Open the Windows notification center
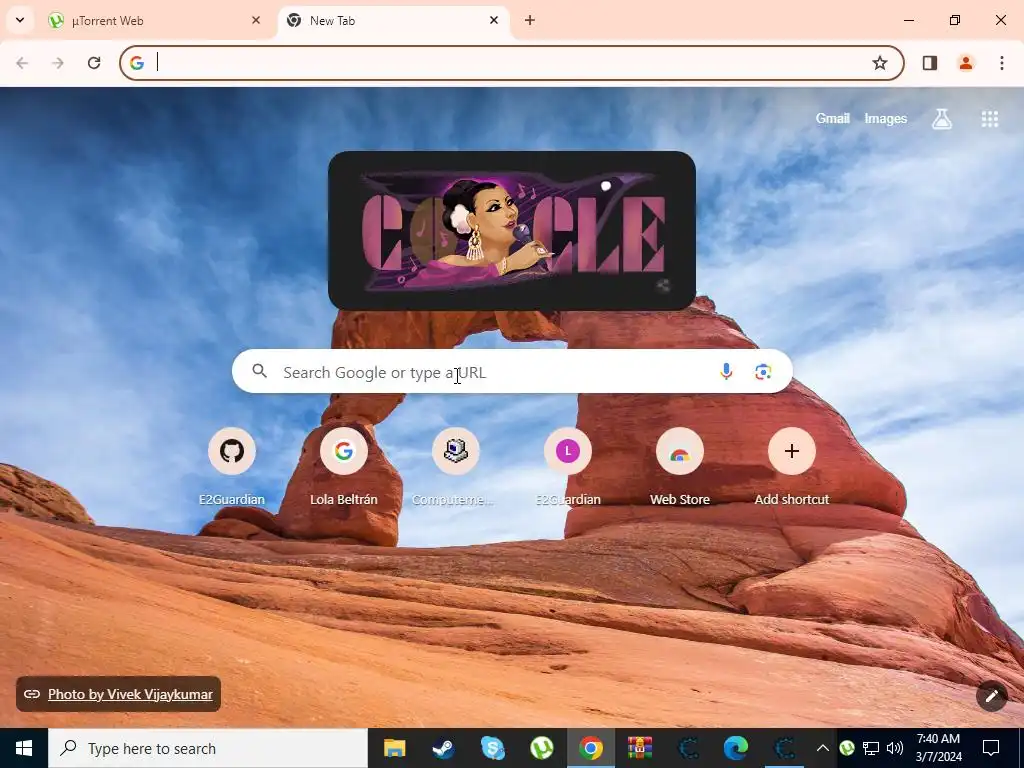Image resolution: width=1024 pixels, height=768 pixels. pos(991,748)
